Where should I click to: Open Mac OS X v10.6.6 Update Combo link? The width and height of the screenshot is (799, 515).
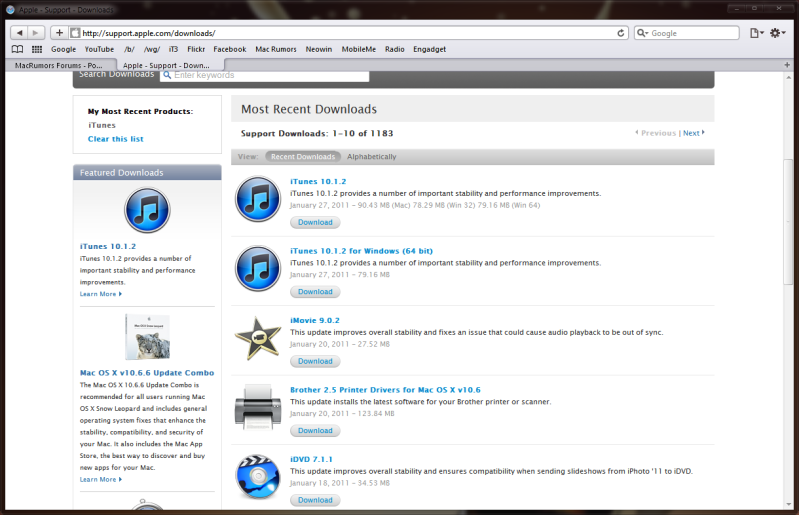(147, 373)
